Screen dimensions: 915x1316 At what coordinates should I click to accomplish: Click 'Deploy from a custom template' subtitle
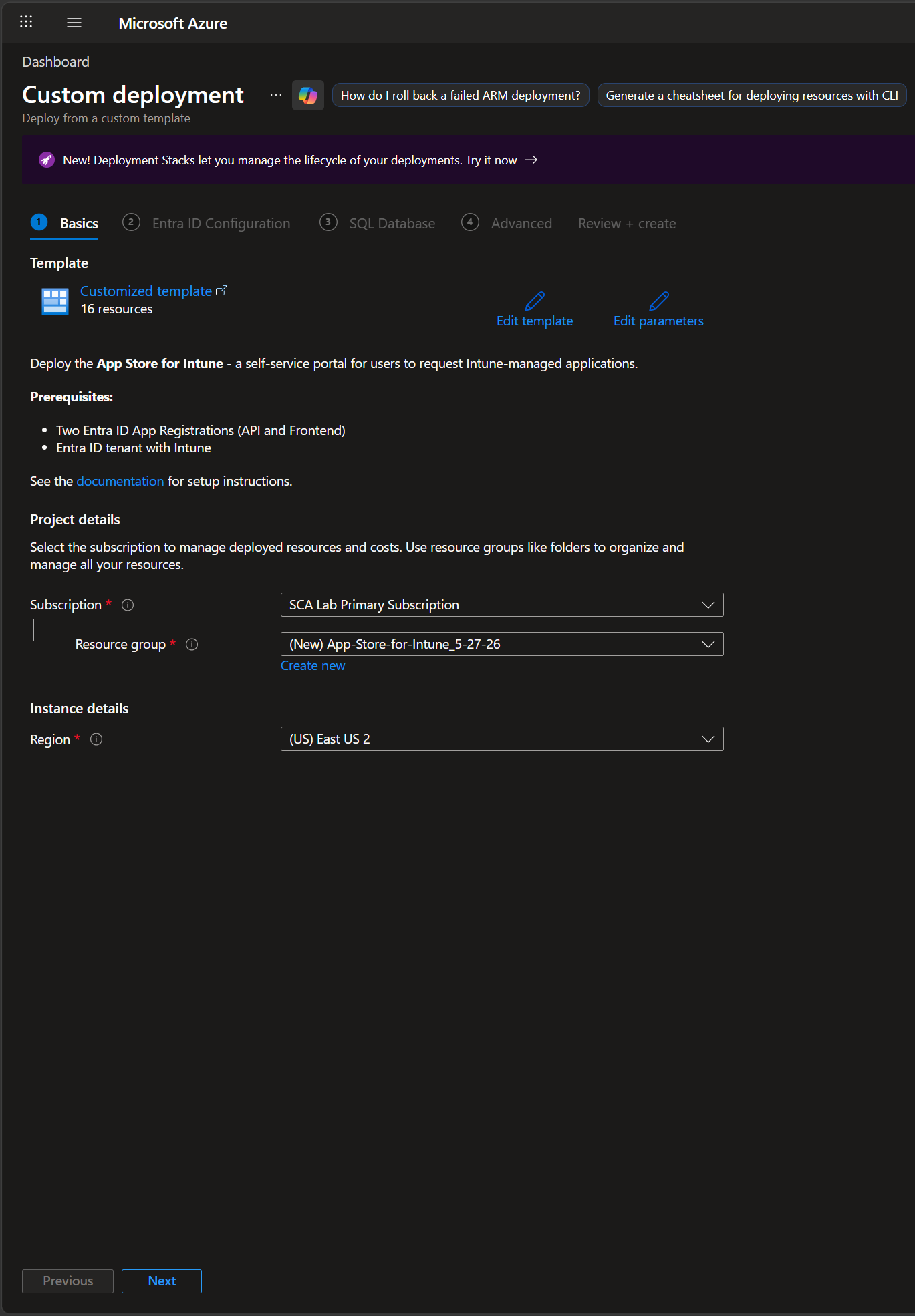[106, 118]
